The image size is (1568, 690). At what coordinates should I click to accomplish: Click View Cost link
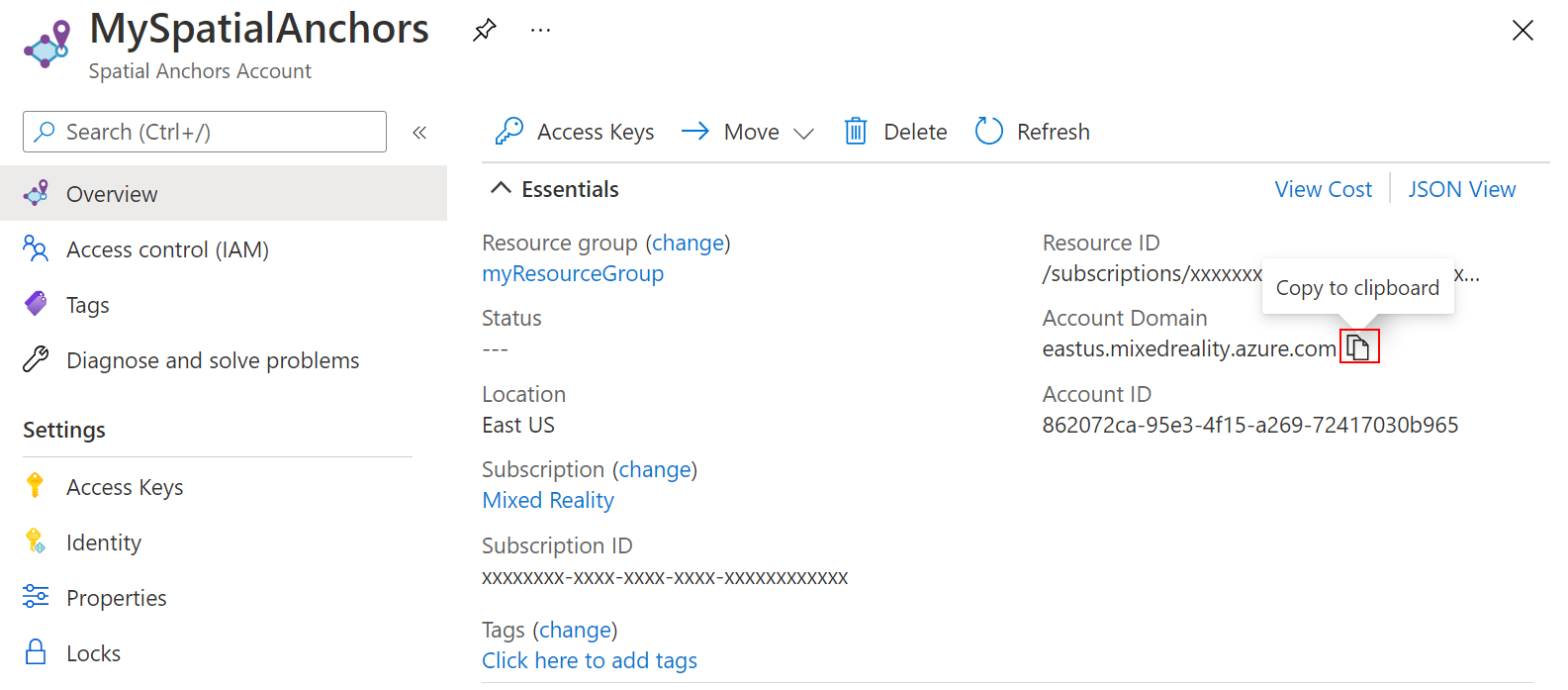pyautogui.click(x=1323, y=189)
